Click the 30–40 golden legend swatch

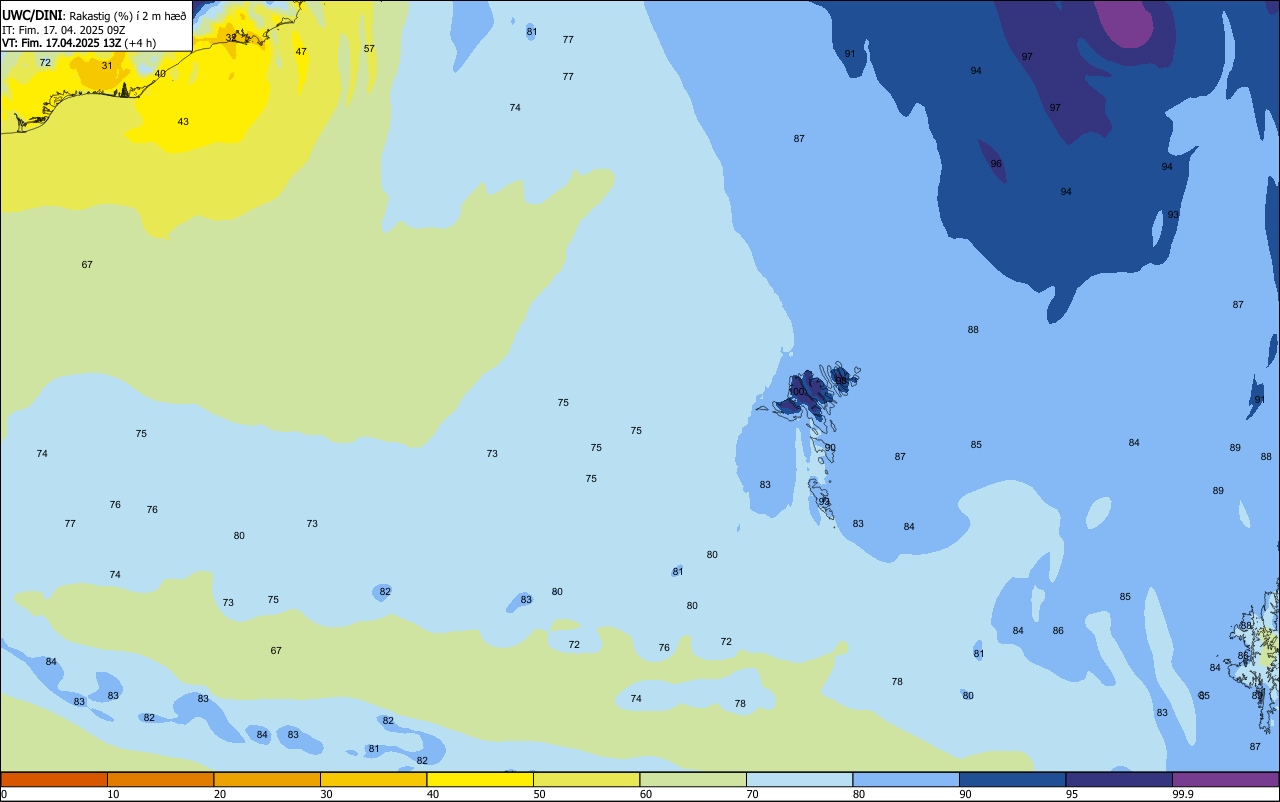(x=373, y=779)
